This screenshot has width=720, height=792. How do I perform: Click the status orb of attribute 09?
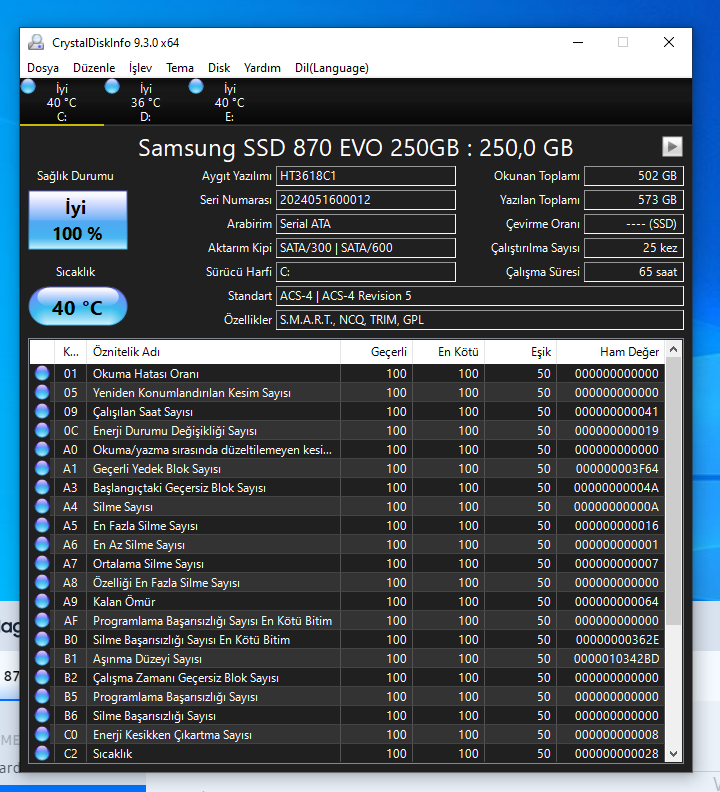tap(42, 412)
